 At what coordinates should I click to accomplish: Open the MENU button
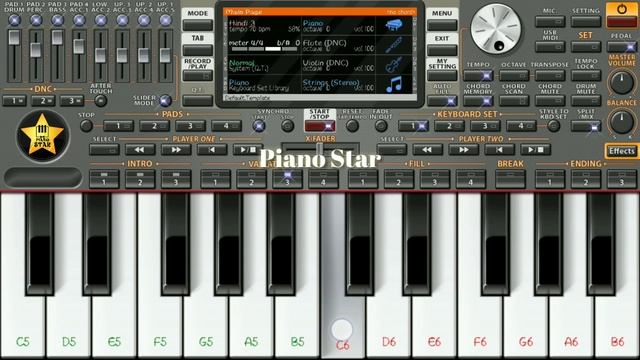pos(442,25)
